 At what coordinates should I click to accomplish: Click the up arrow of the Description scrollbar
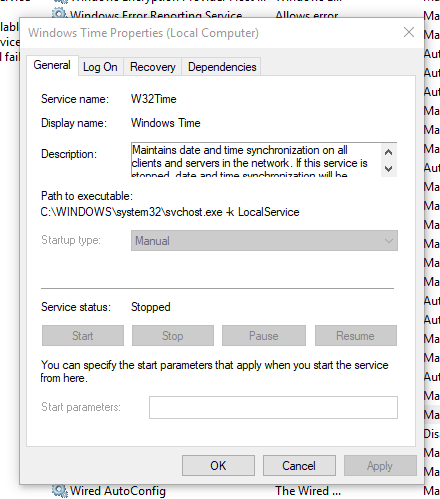(x=388, y=152)
